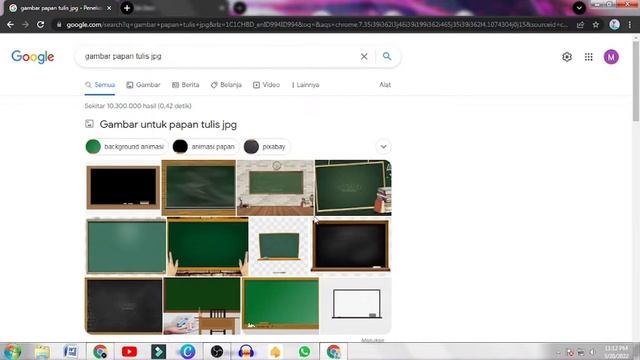Open the Google apps grid
This screenshot has height=360, width=640.
coord(589,57)
